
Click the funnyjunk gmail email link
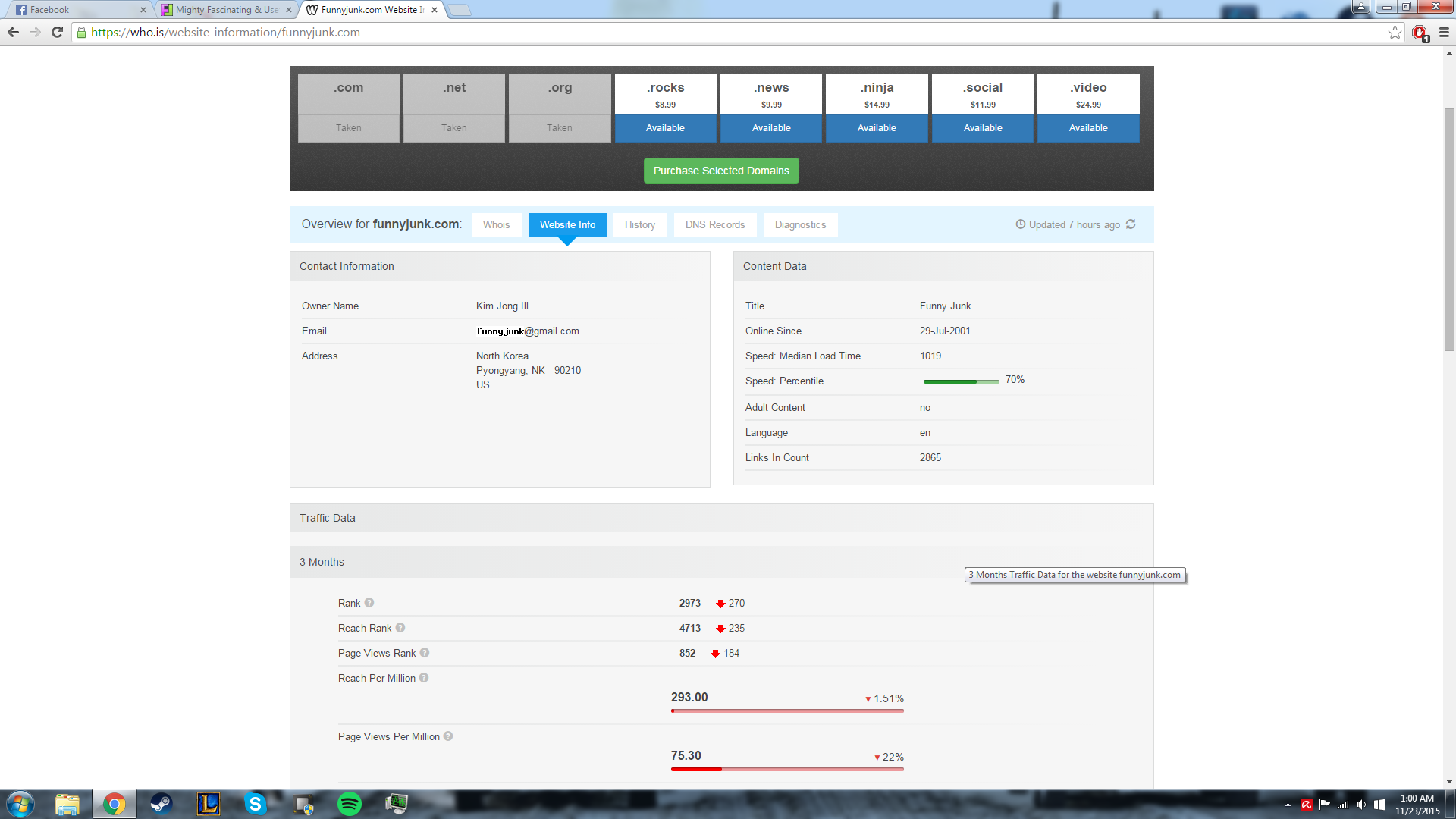528,331
